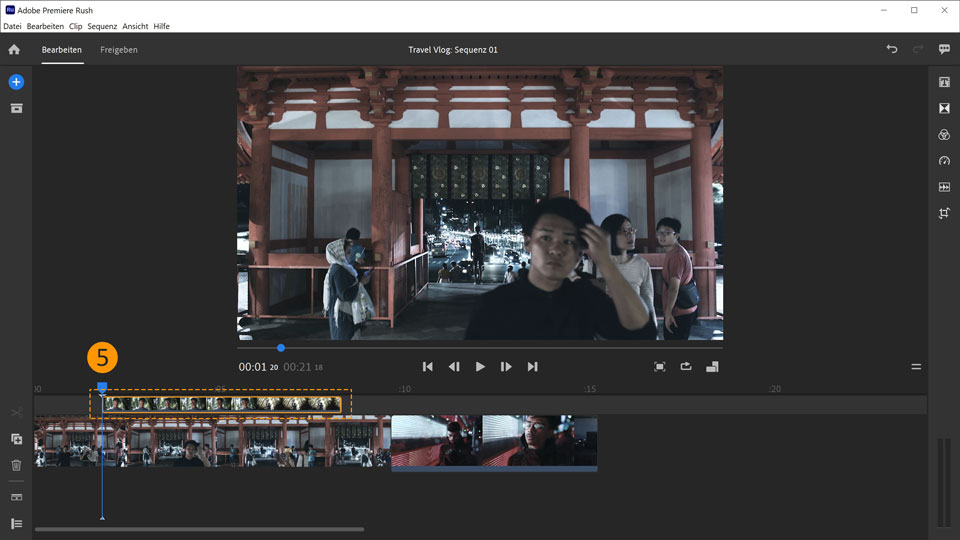The image size is (960, 540).
Task: Click the Travel Vlog: Sequenz 01 title
Action: tap(453, 50)
